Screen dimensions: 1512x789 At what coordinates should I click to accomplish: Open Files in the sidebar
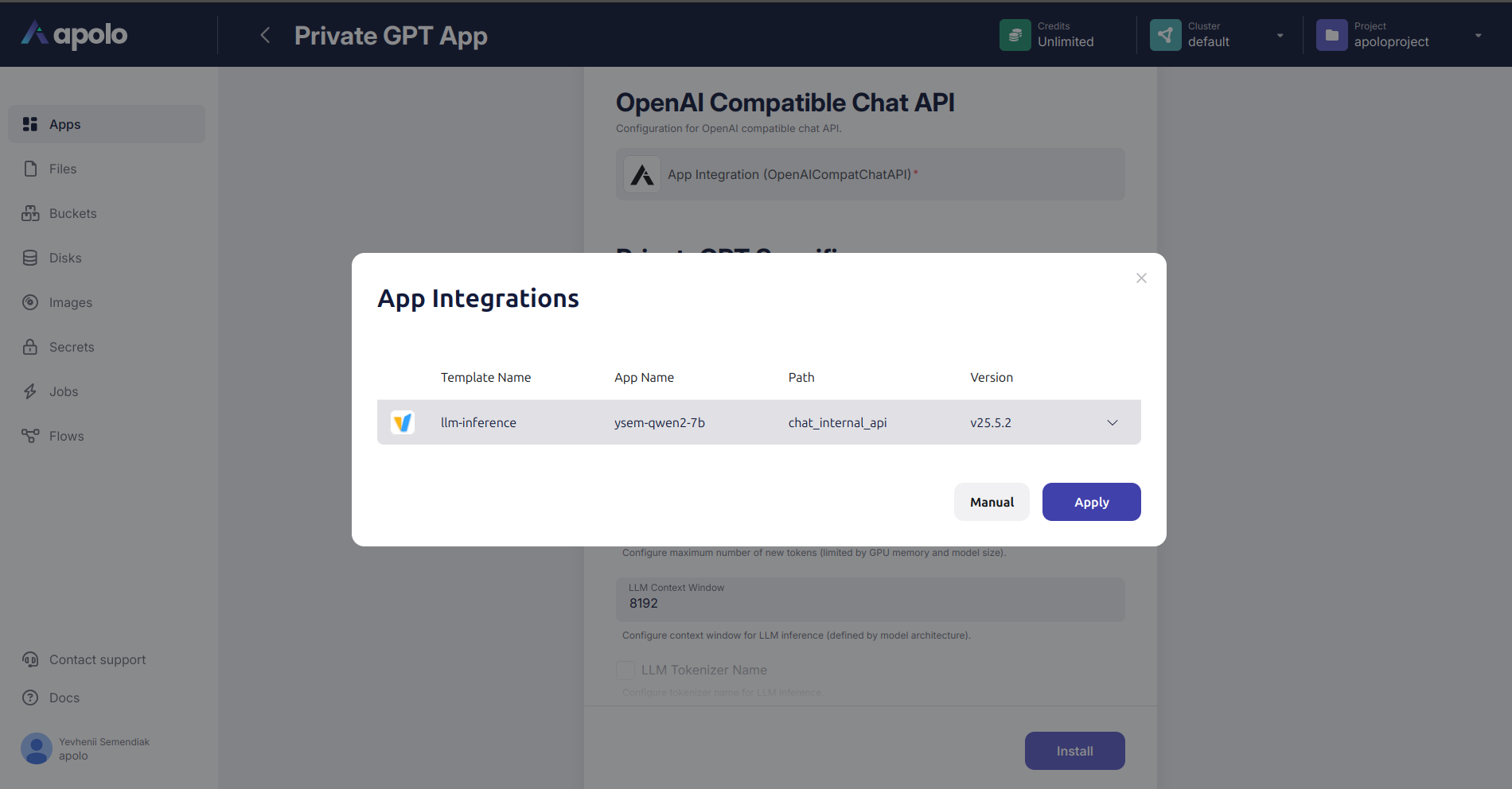pos(63,169)
